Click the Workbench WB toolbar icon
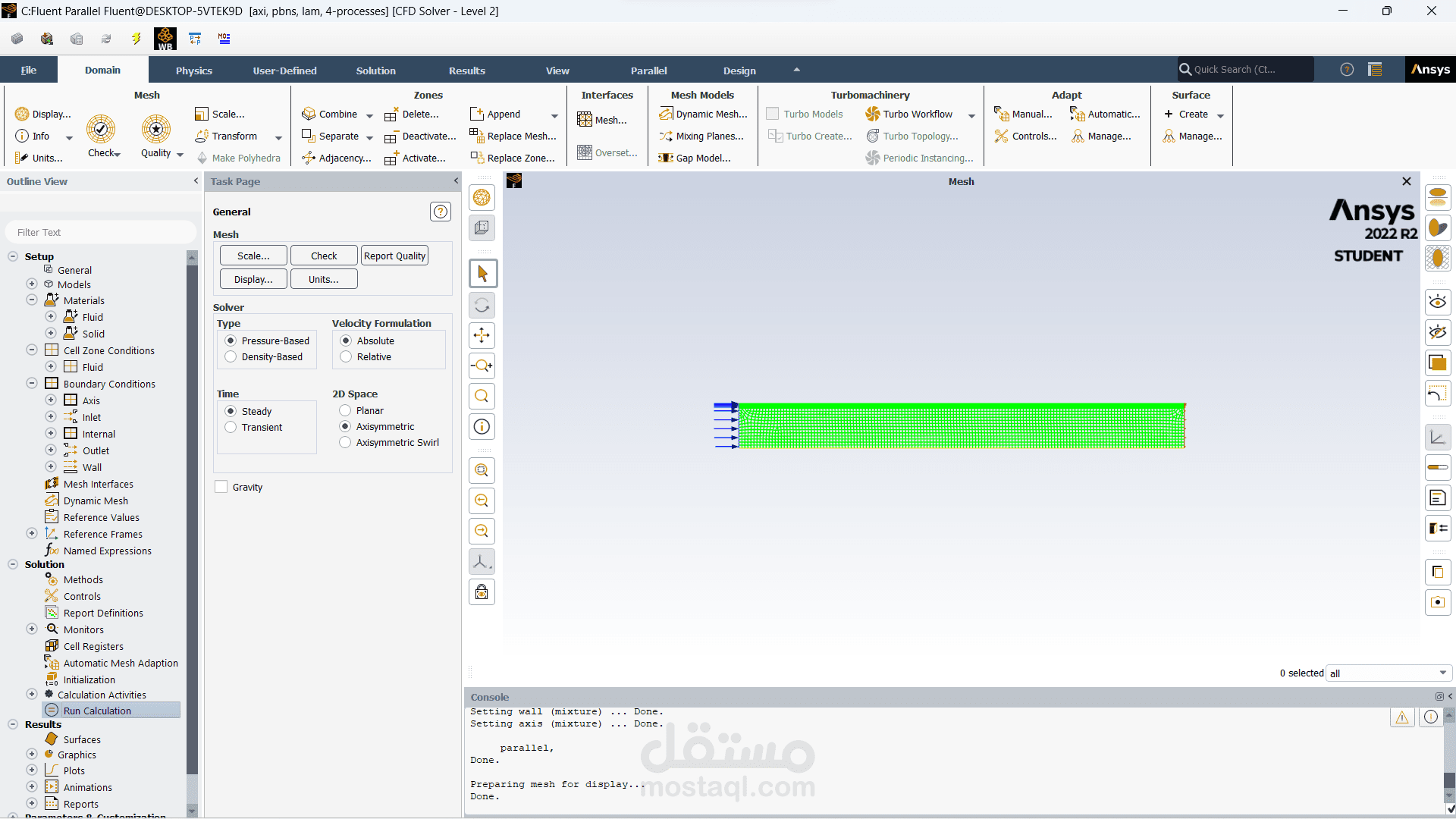The width and height of the screenshot is (1456, 819). pyautogui.click(x=165, y=39)
